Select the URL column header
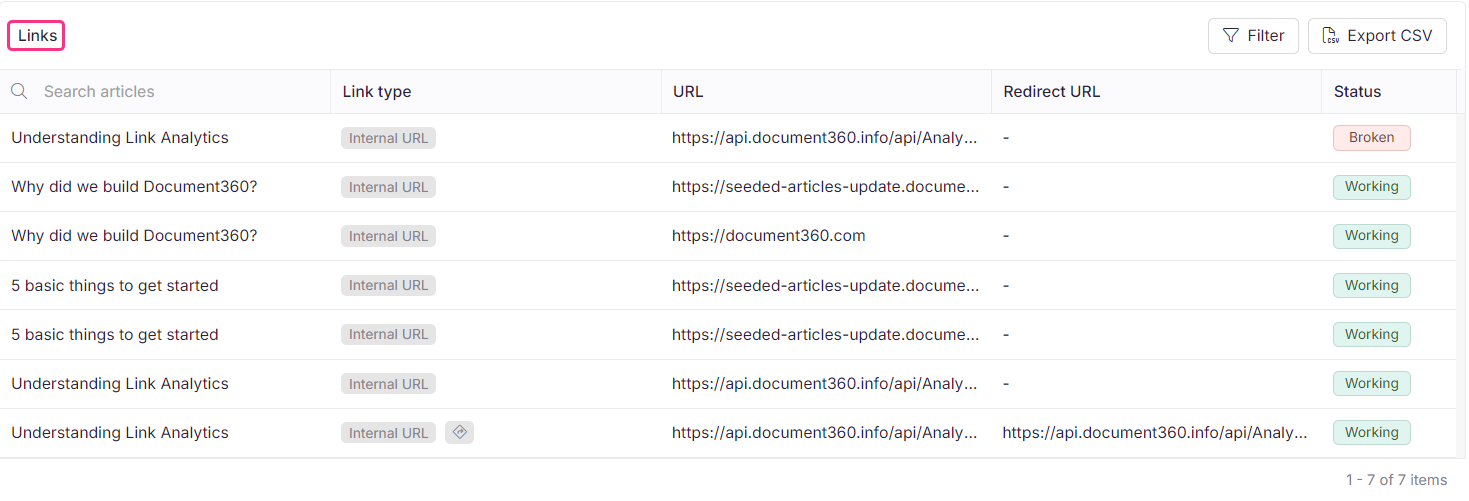Image resolution: width=1469 pixels, height=501 pixels. pos(688,91)
